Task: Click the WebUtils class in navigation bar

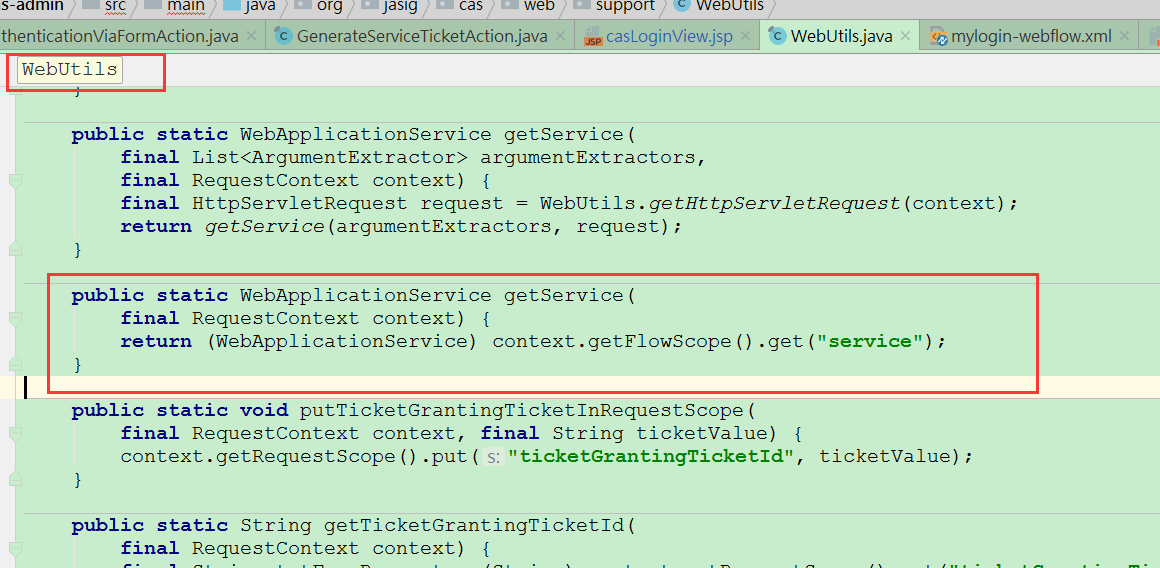Action: click(x=719, y=6)
